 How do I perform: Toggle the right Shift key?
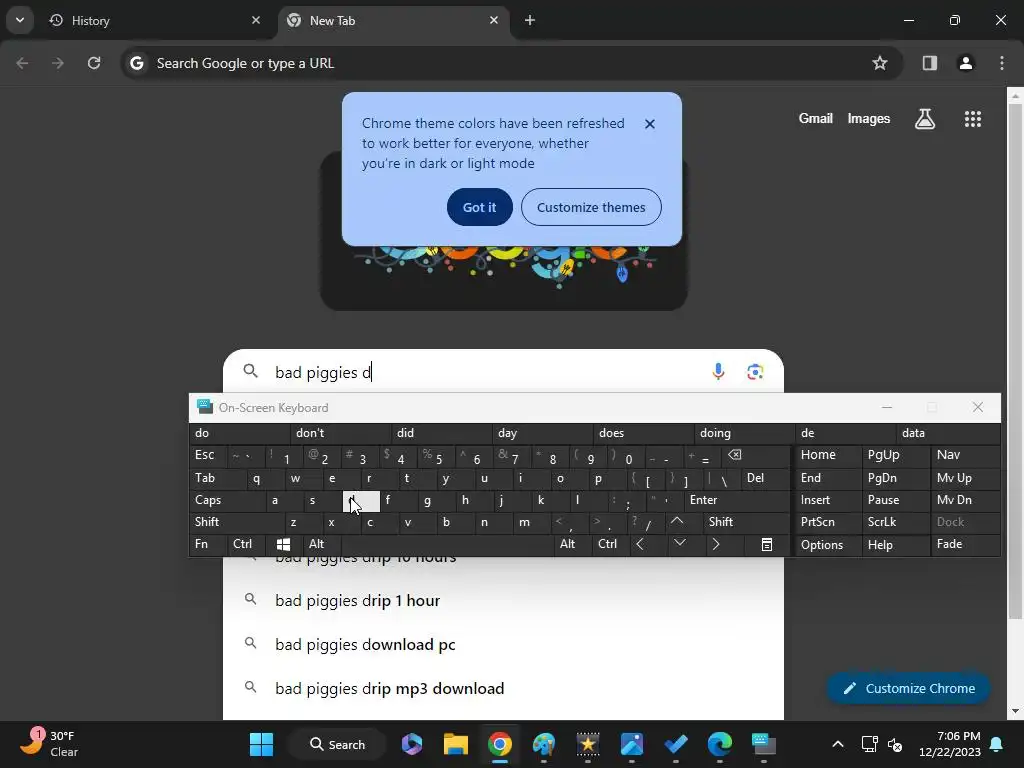(x=747, y=522)
